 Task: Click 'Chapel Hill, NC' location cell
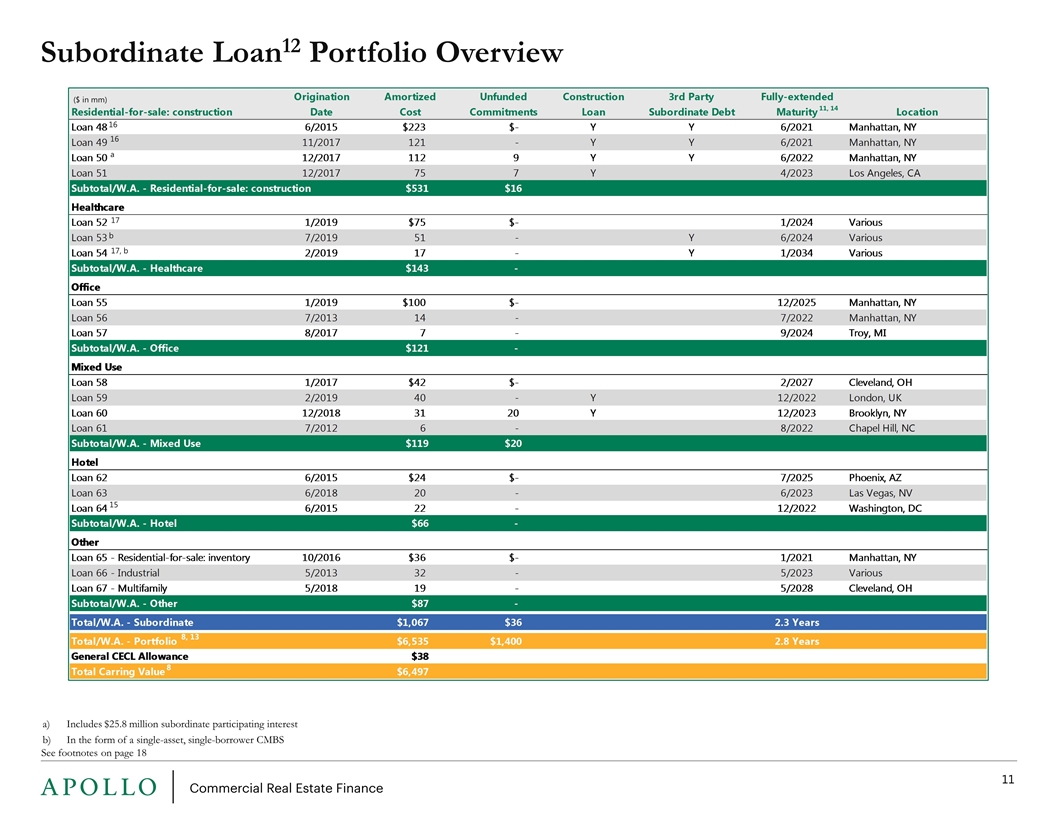pos(882,428)
